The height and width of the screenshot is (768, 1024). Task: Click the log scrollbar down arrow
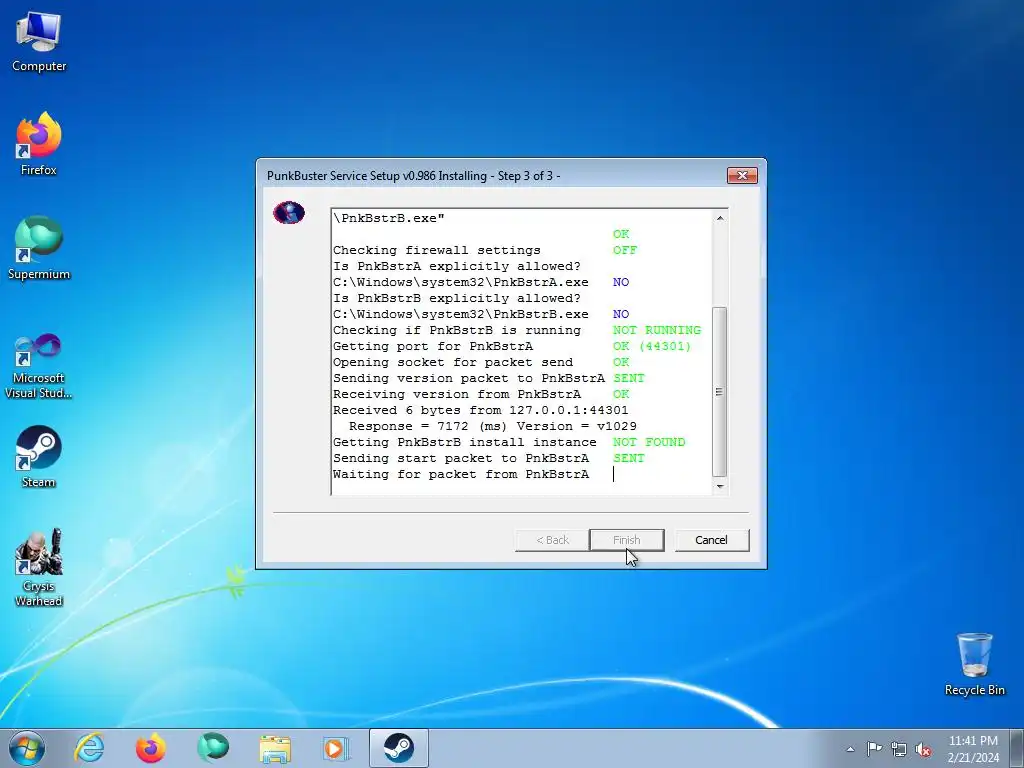720,486
